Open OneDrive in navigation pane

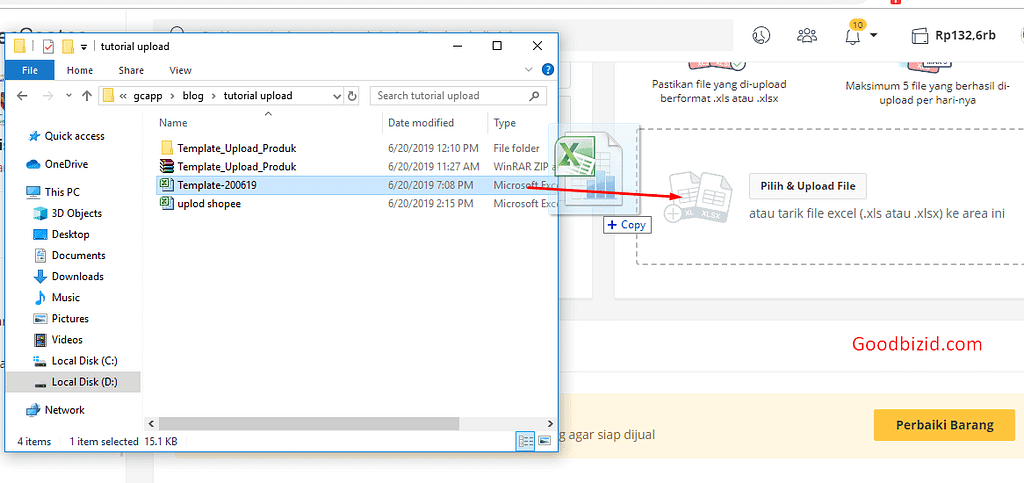coord(66,164)
